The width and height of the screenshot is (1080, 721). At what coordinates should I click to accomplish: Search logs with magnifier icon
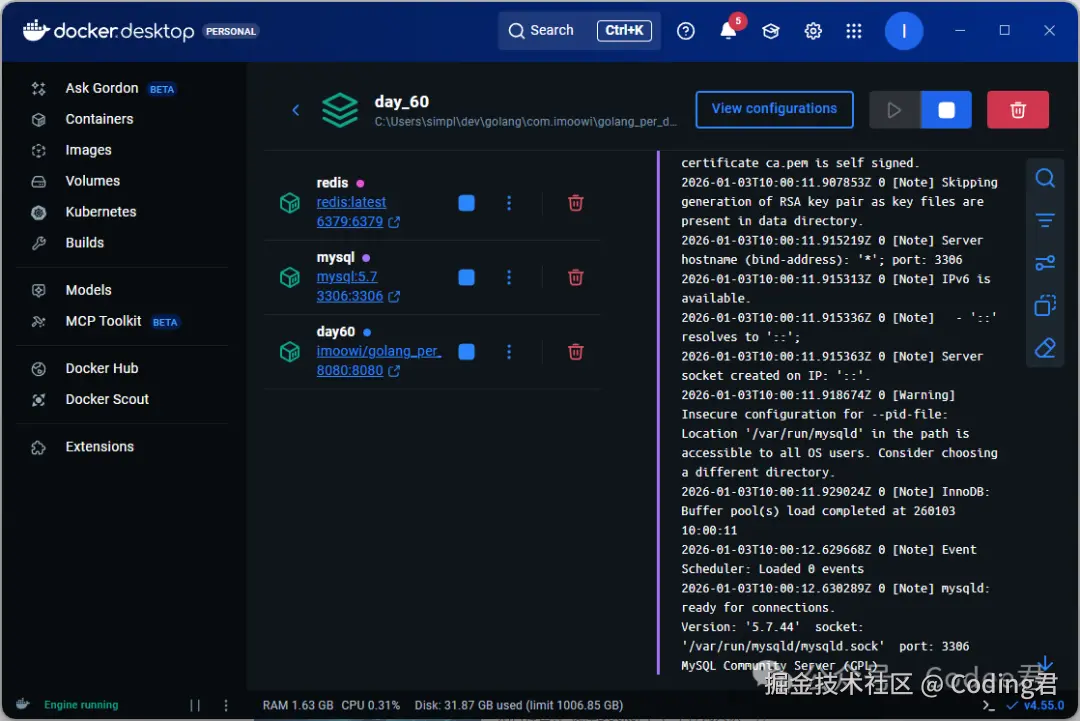(x=1045, y=178)
